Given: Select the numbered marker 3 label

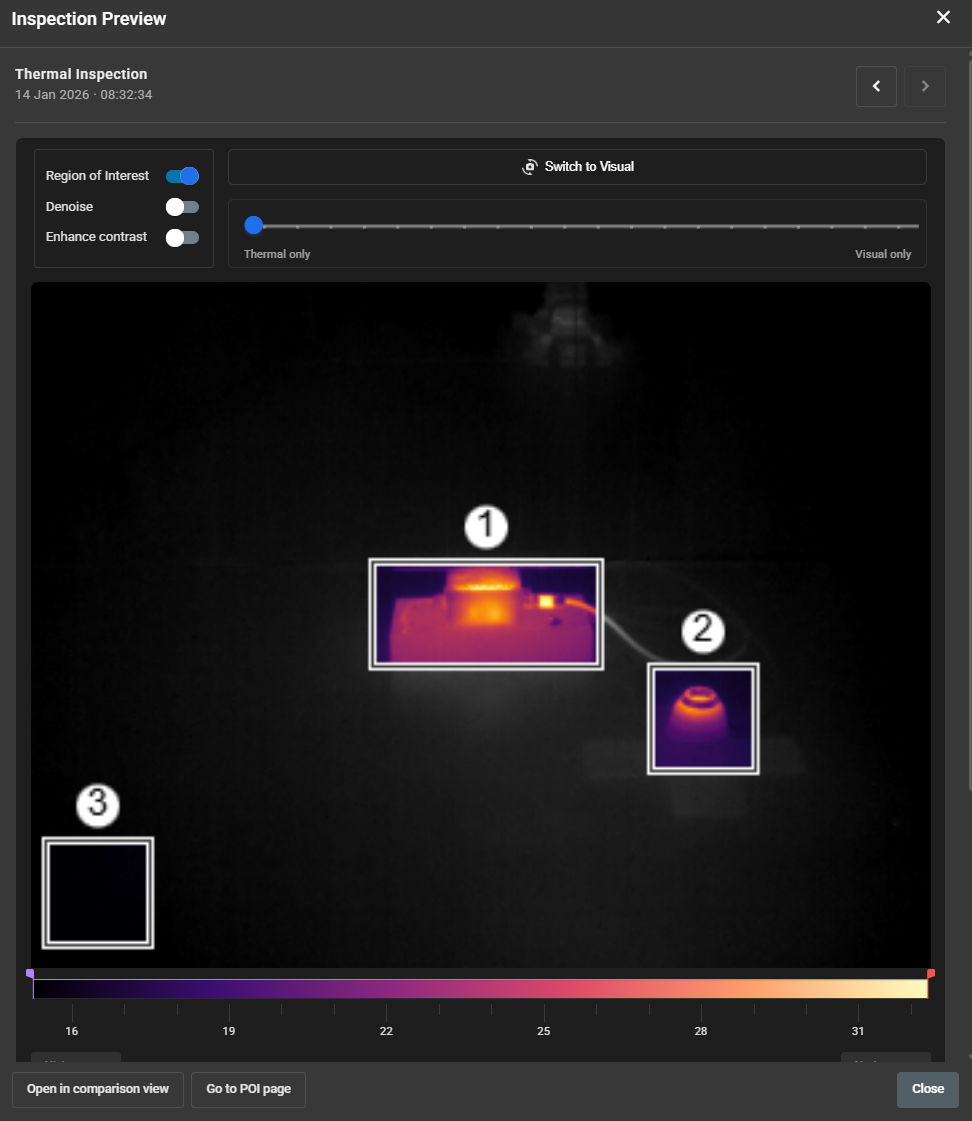Looking at the screenshot, I should pos(98,805).
